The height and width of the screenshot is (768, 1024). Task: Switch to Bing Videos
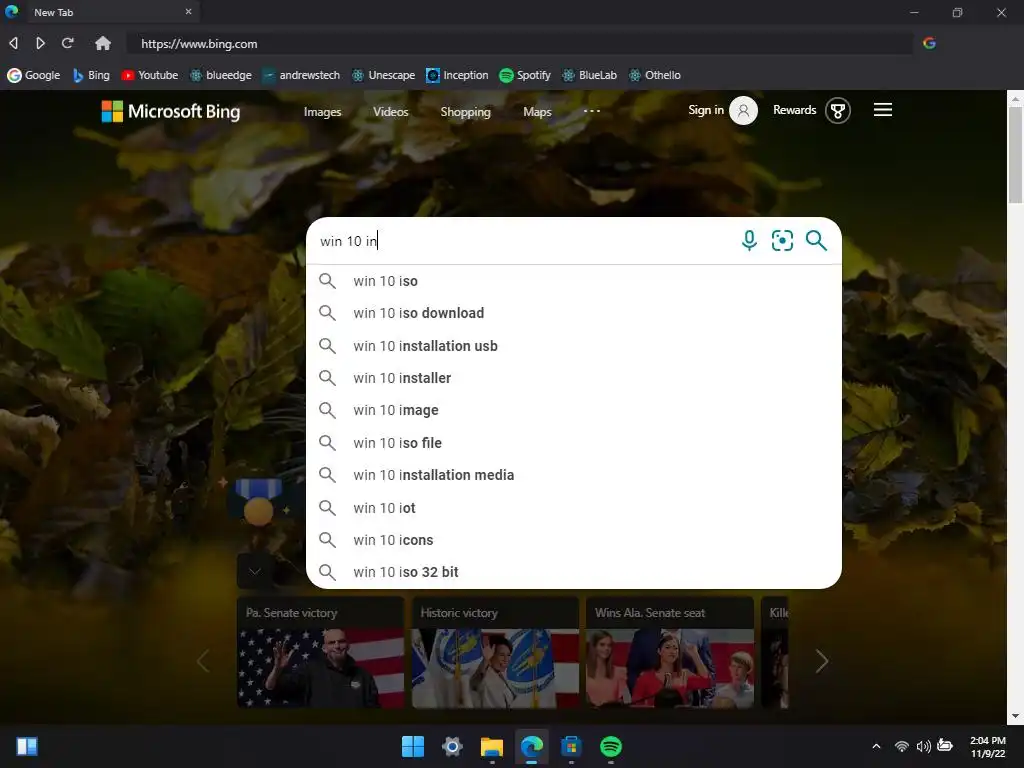(x=391, y=112)
